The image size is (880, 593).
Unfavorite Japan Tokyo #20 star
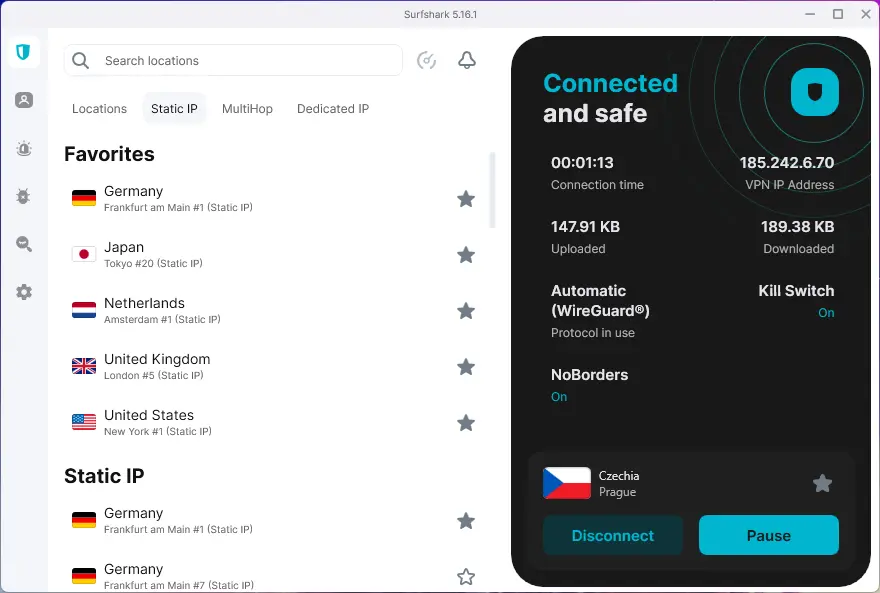pyautogui.click(x=466, y=255)
